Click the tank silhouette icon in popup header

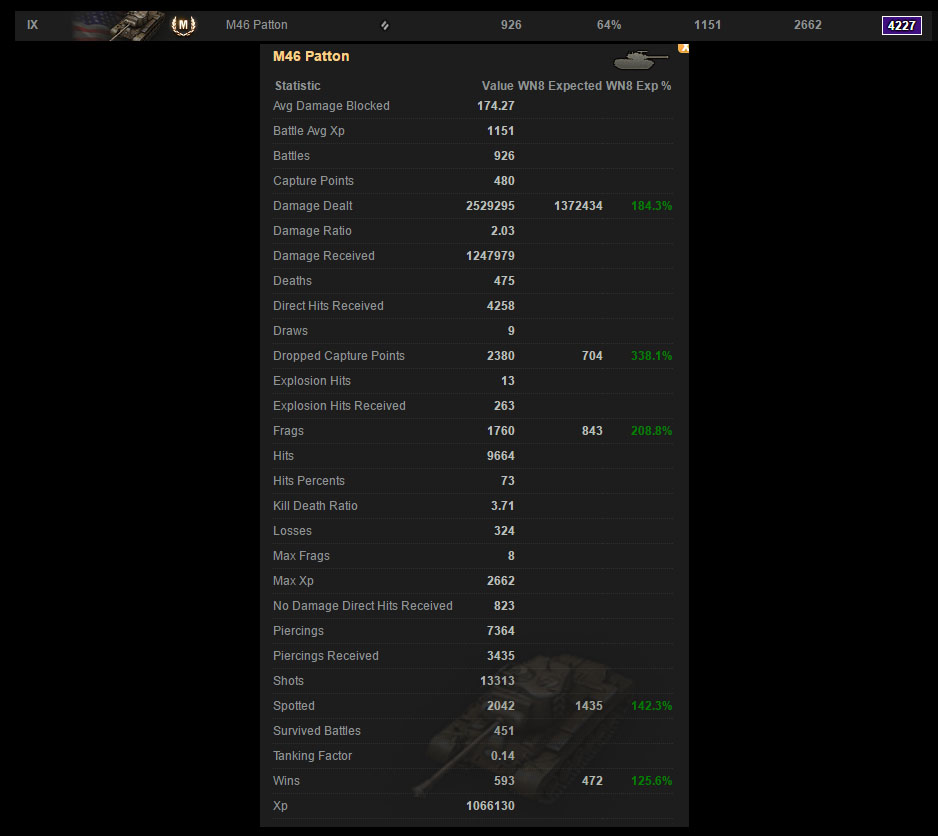641,61
